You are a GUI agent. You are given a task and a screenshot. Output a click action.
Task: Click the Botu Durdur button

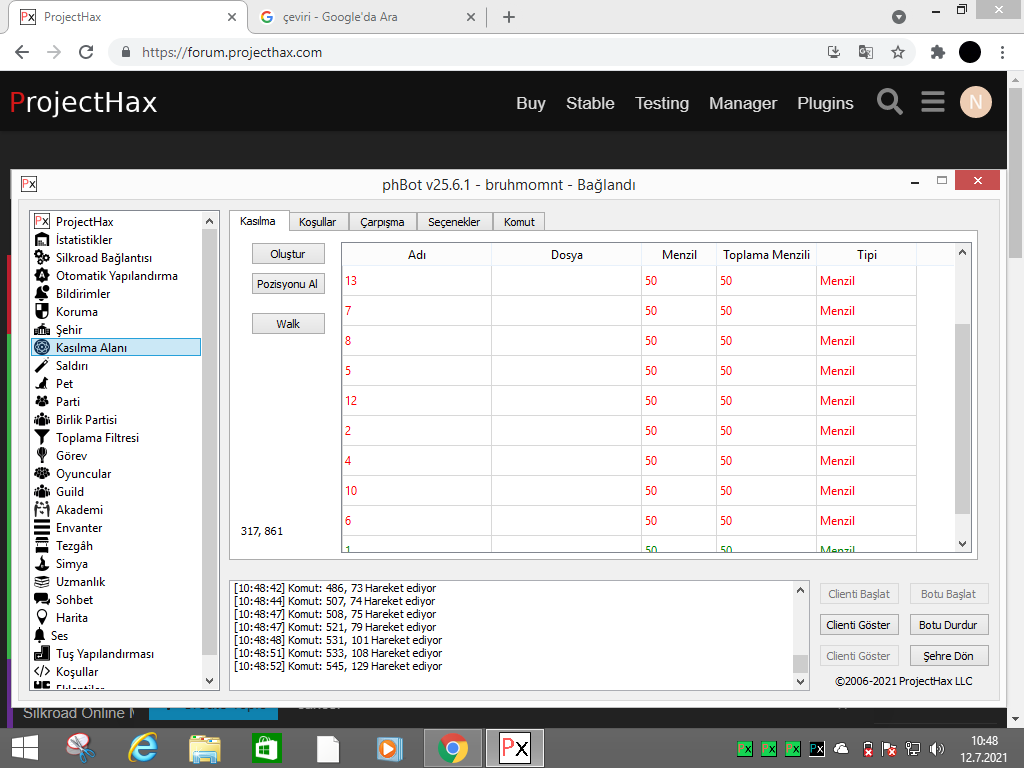click(948, 625)
